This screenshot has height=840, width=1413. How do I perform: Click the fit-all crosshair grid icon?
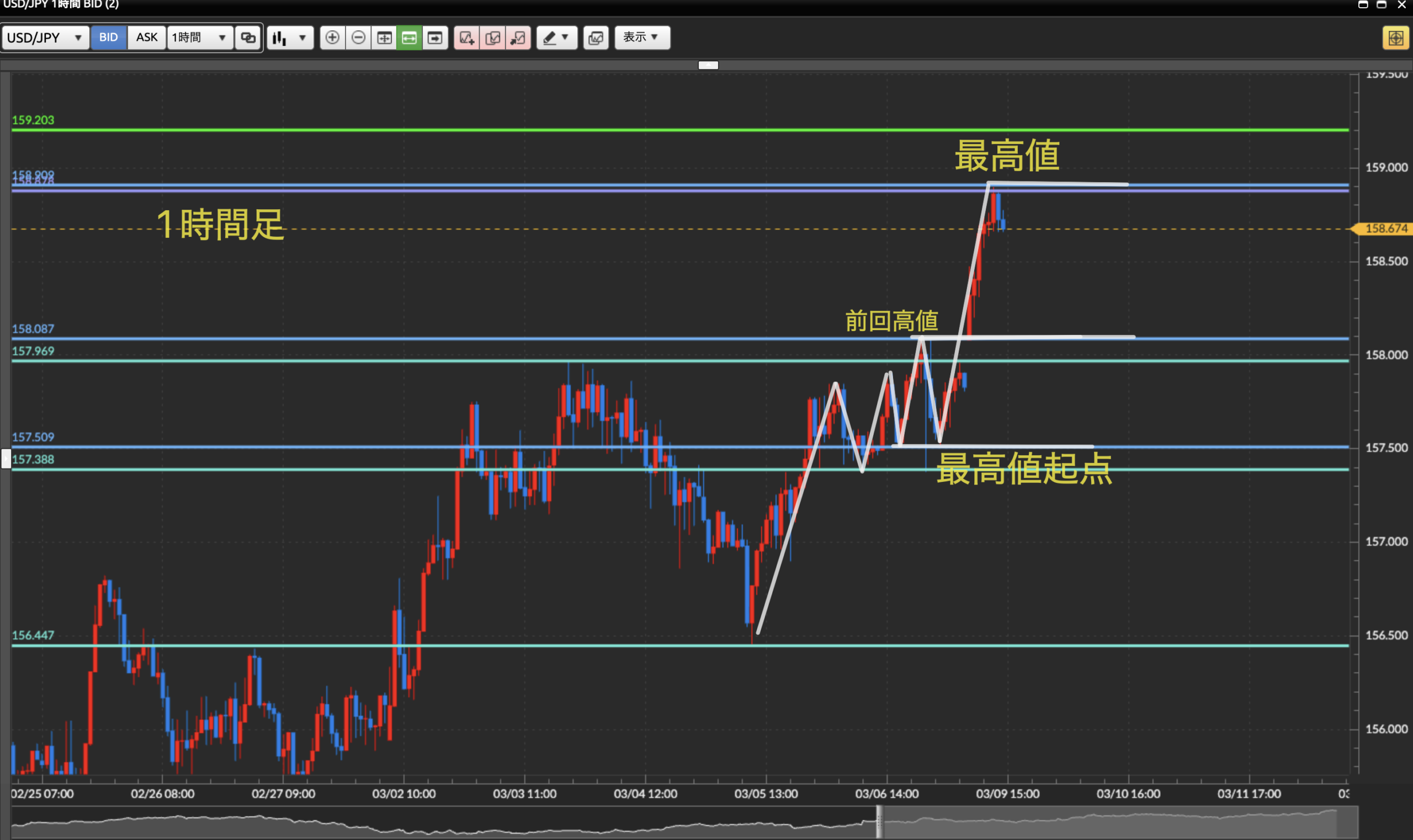384,38
